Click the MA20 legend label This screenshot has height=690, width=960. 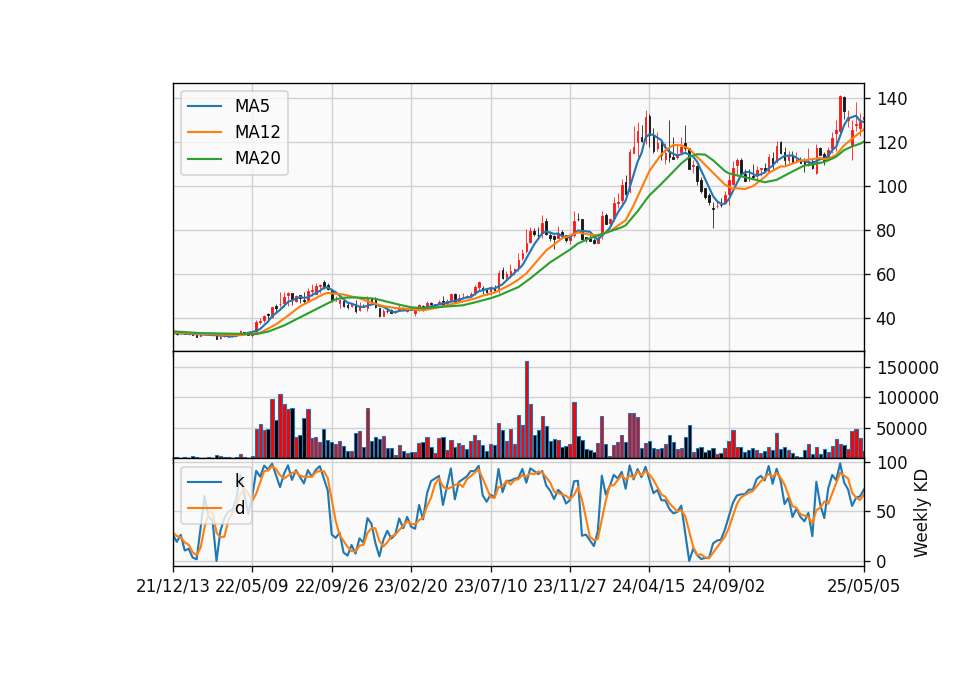pyautogui.click(x=257, y=158)
